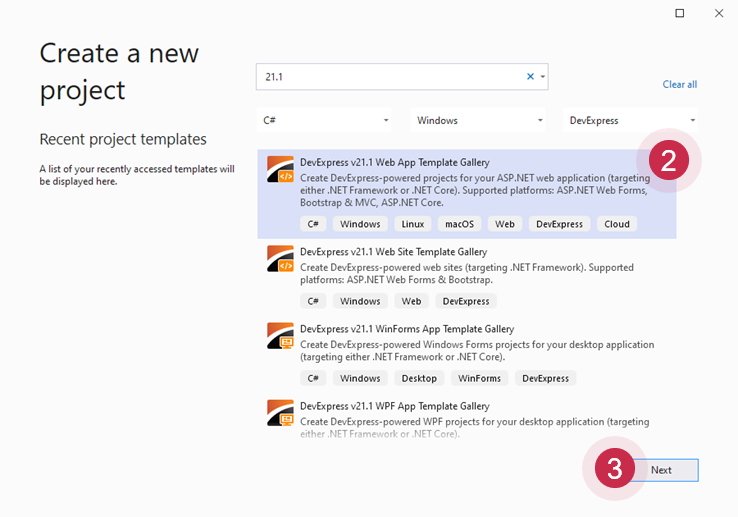Open the Windows platform filter dropdown

point(478,120)
